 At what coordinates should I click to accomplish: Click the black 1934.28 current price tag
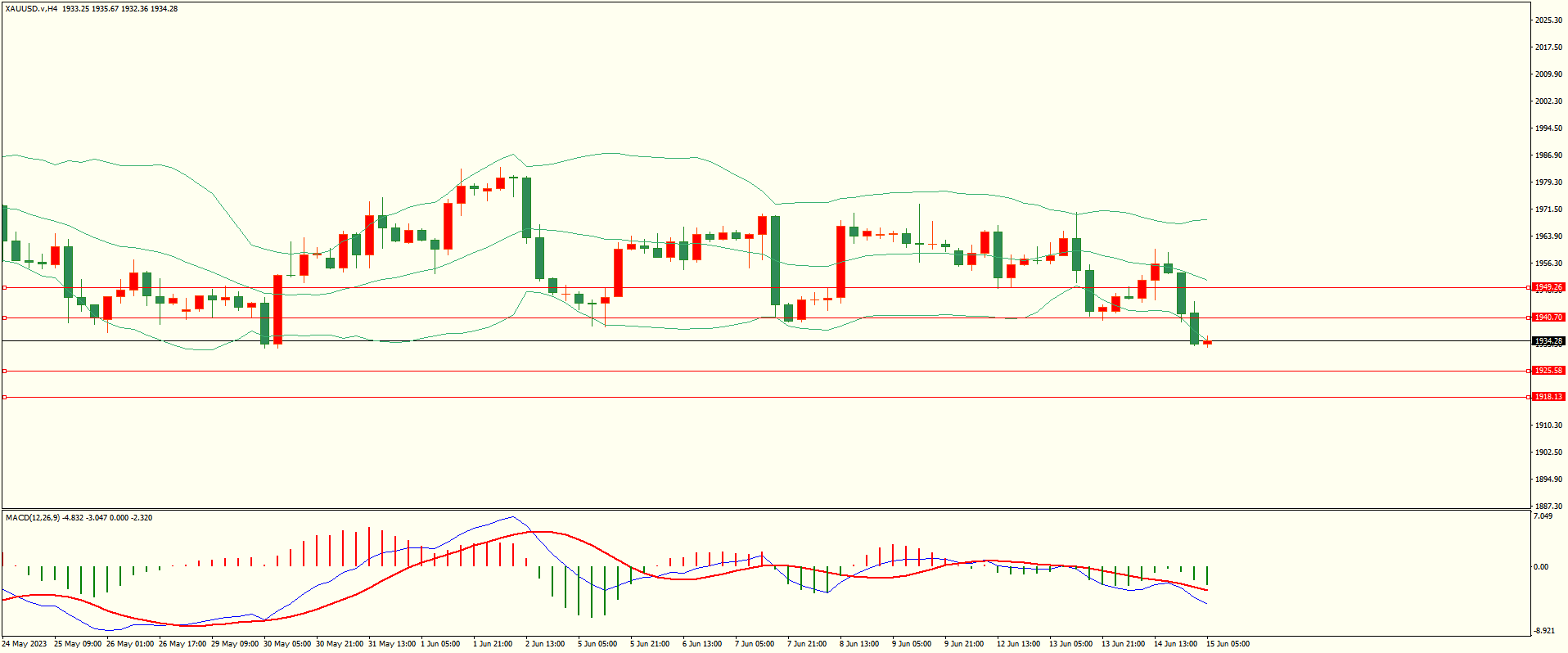[1548, 341]
